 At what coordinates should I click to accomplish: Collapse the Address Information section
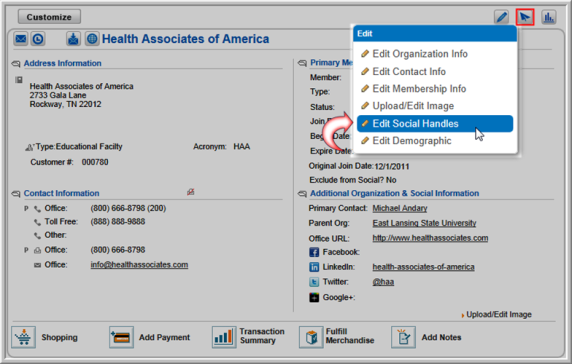coord(16,64)
